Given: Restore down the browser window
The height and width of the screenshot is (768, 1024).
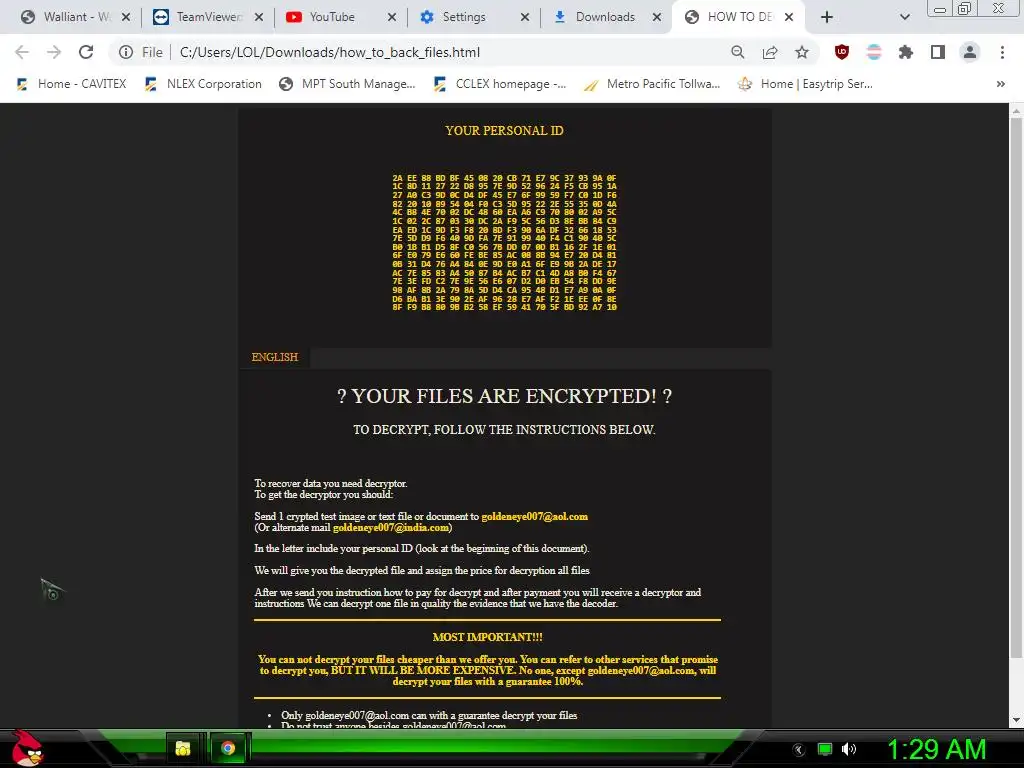Looking at the screenshot, I should tap(964, 8).
